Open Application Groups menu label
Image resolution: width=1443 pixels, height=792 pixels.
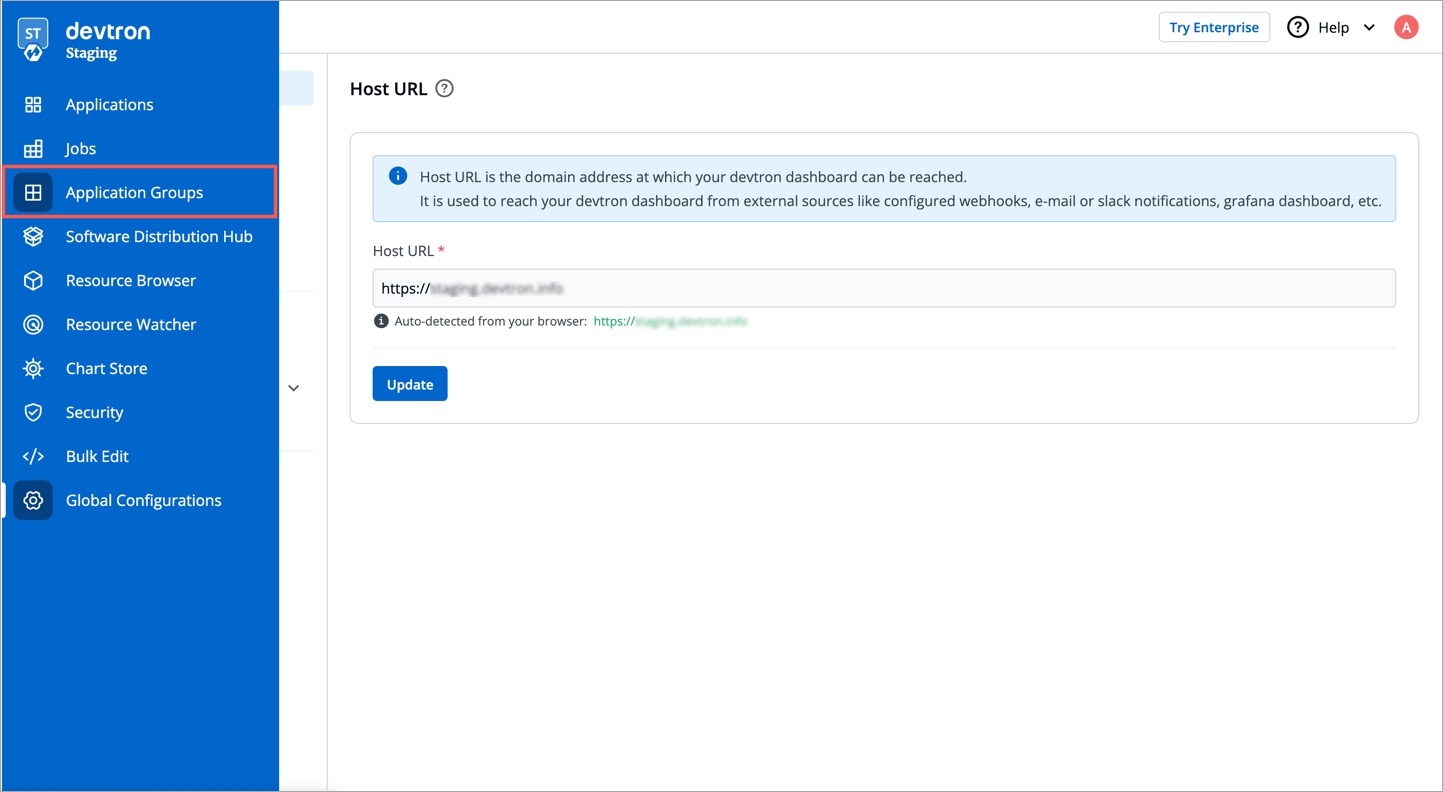(x=134, y=193)
